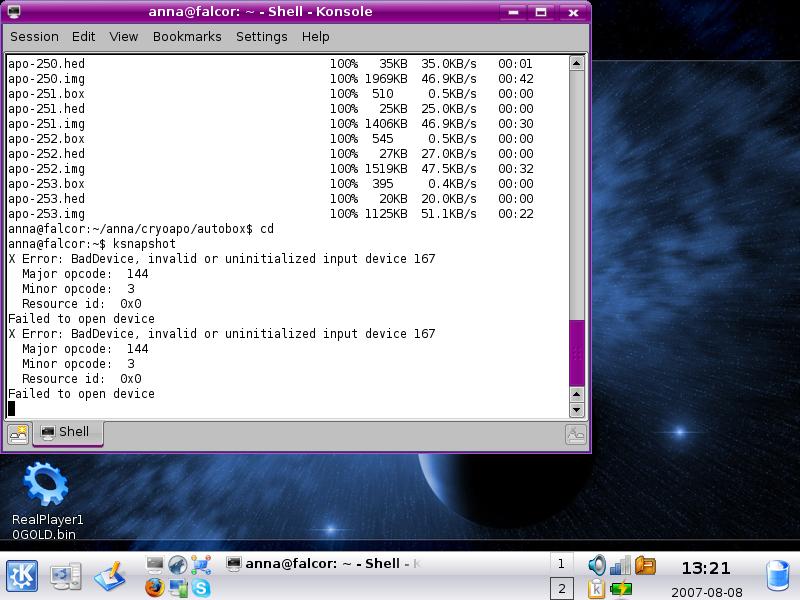Click the terminal scrollbar down arrow
The height and width of the screenshot is (600, 800).
[577, 409]
